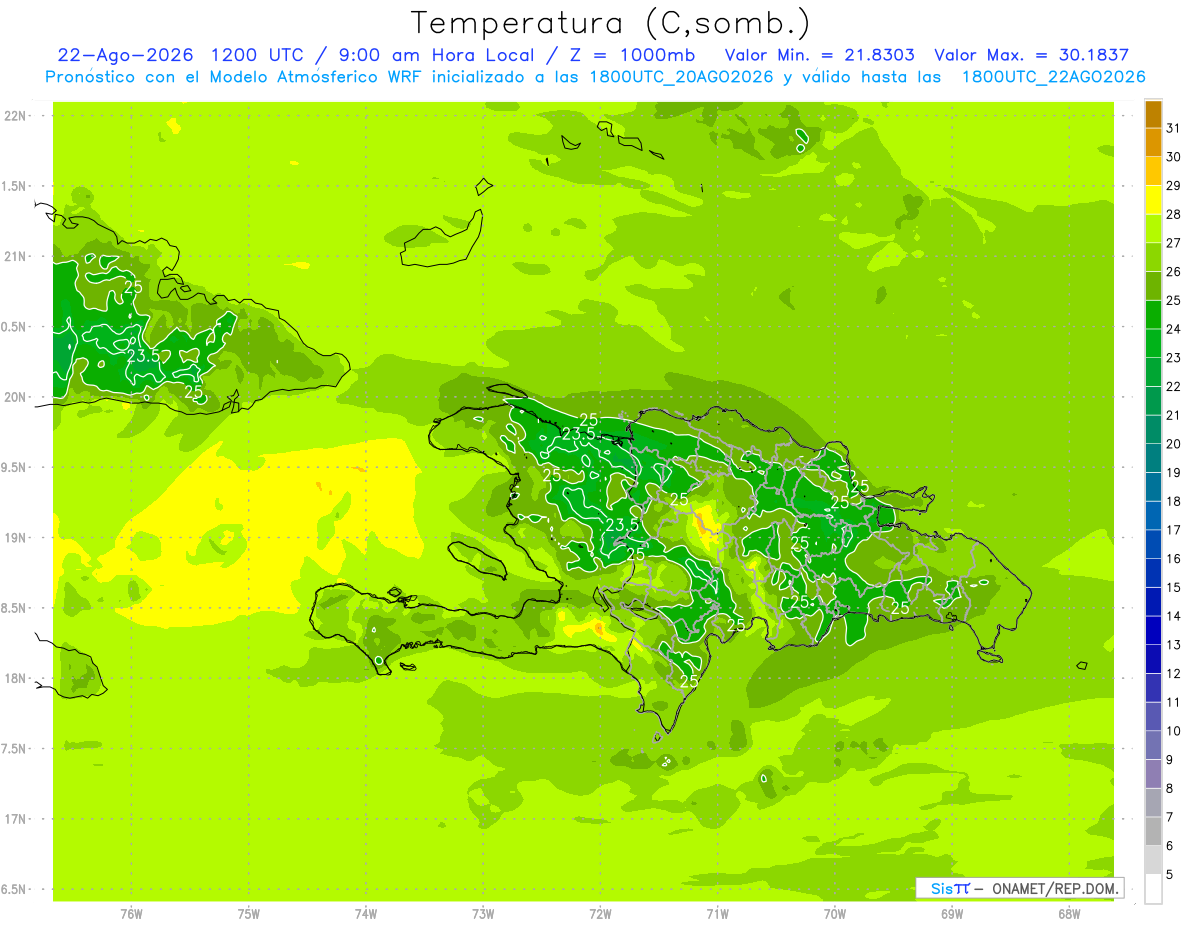Viewport: 1200px width, 927px height.
Task: Click the '23.5' contour label over eastern Cuba
Action: tap(144, 355)
